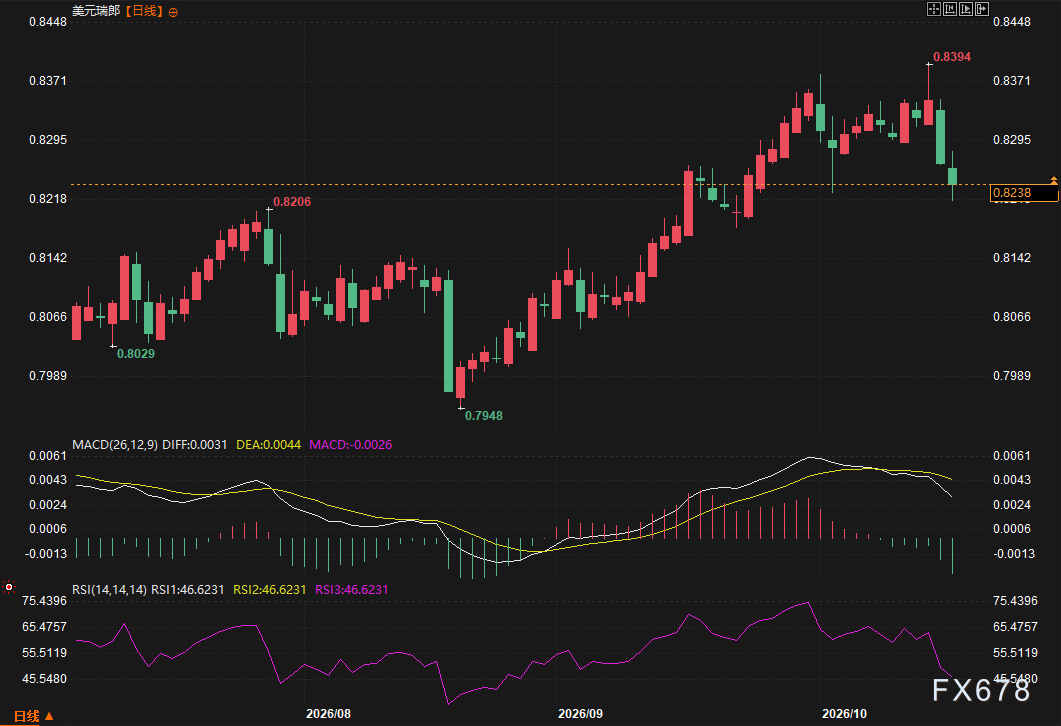Click the orange 0.8238 current price tag
Screen dimensions: 1061x726
(x=1023, y=193)
